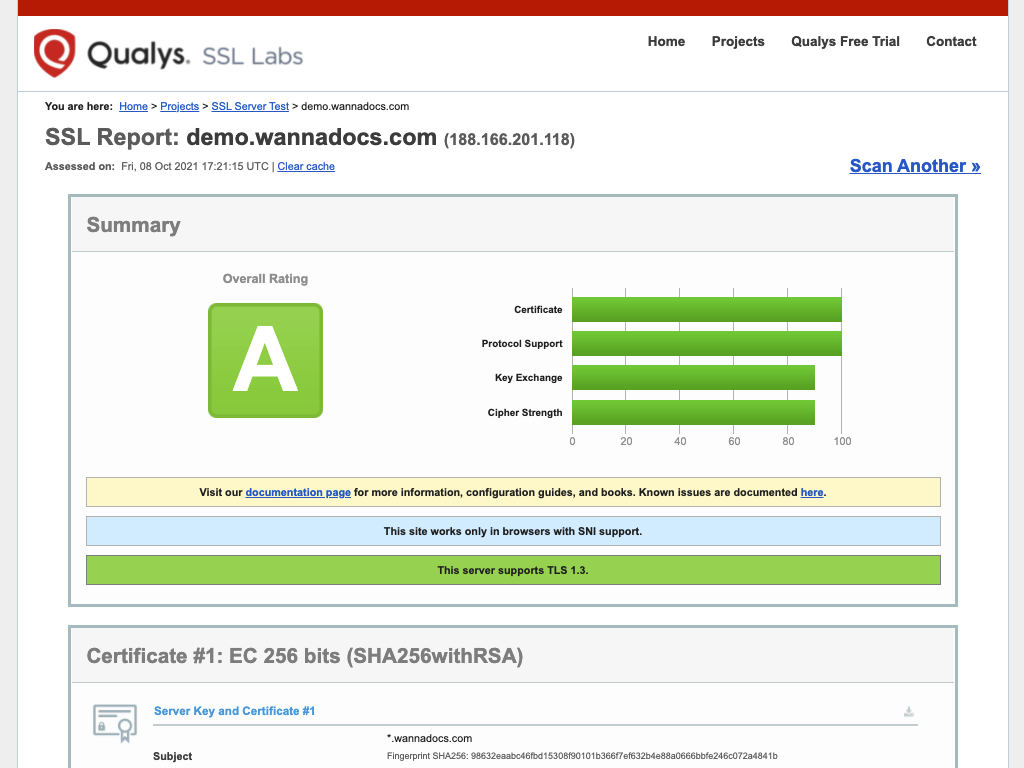Click the Certificate score bar
The image size is (1024, 768).
pos(707,310)
